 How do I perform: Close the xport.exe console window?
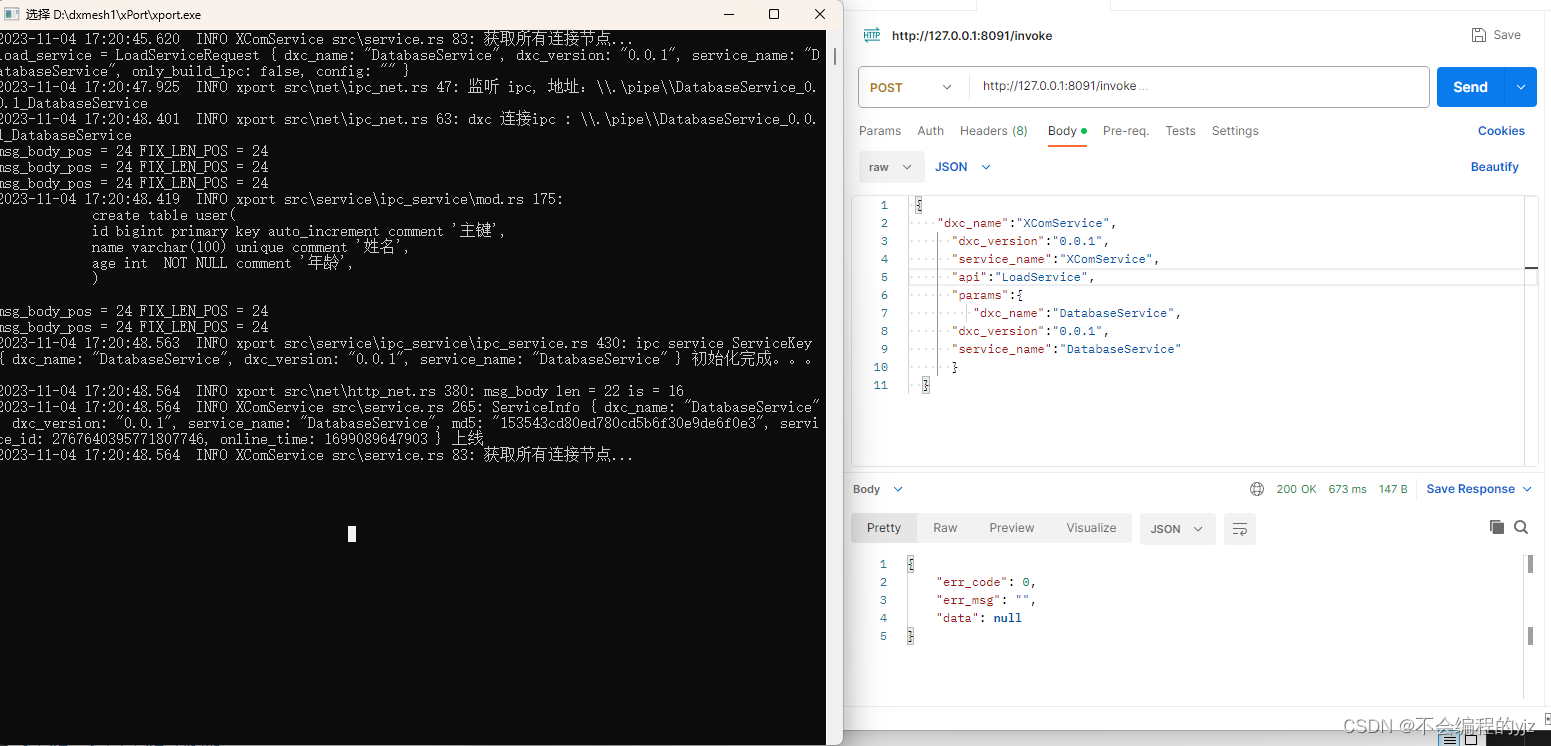coord(820,14)
